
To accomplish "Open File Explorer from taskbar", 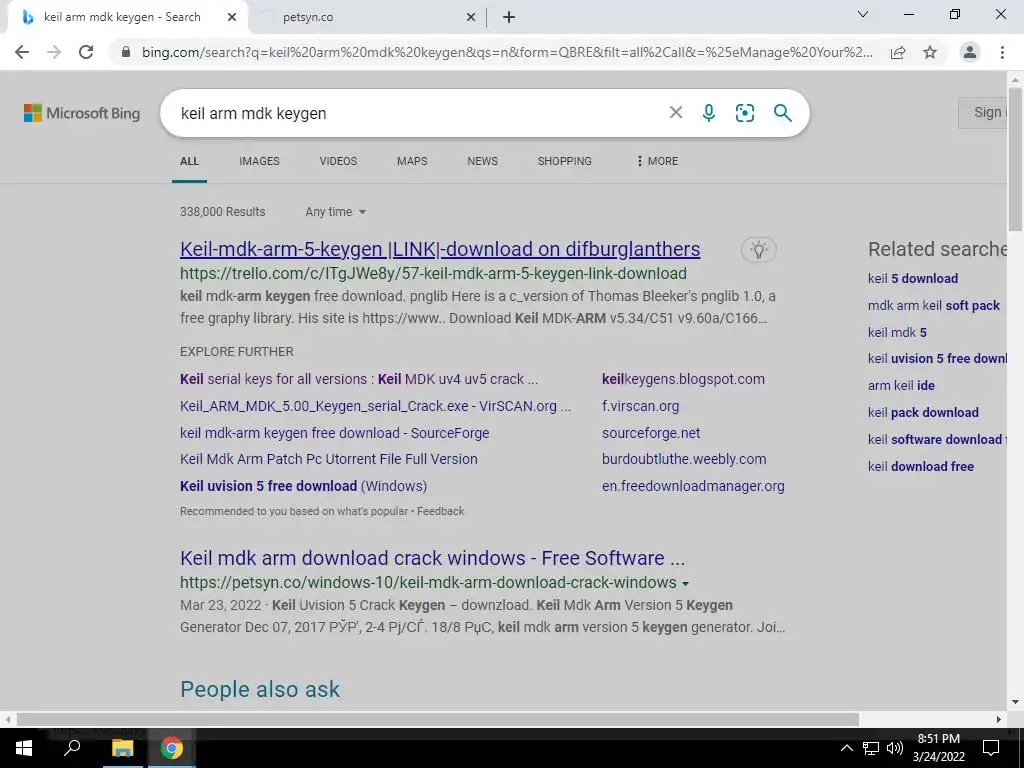I will click(122, 748).
